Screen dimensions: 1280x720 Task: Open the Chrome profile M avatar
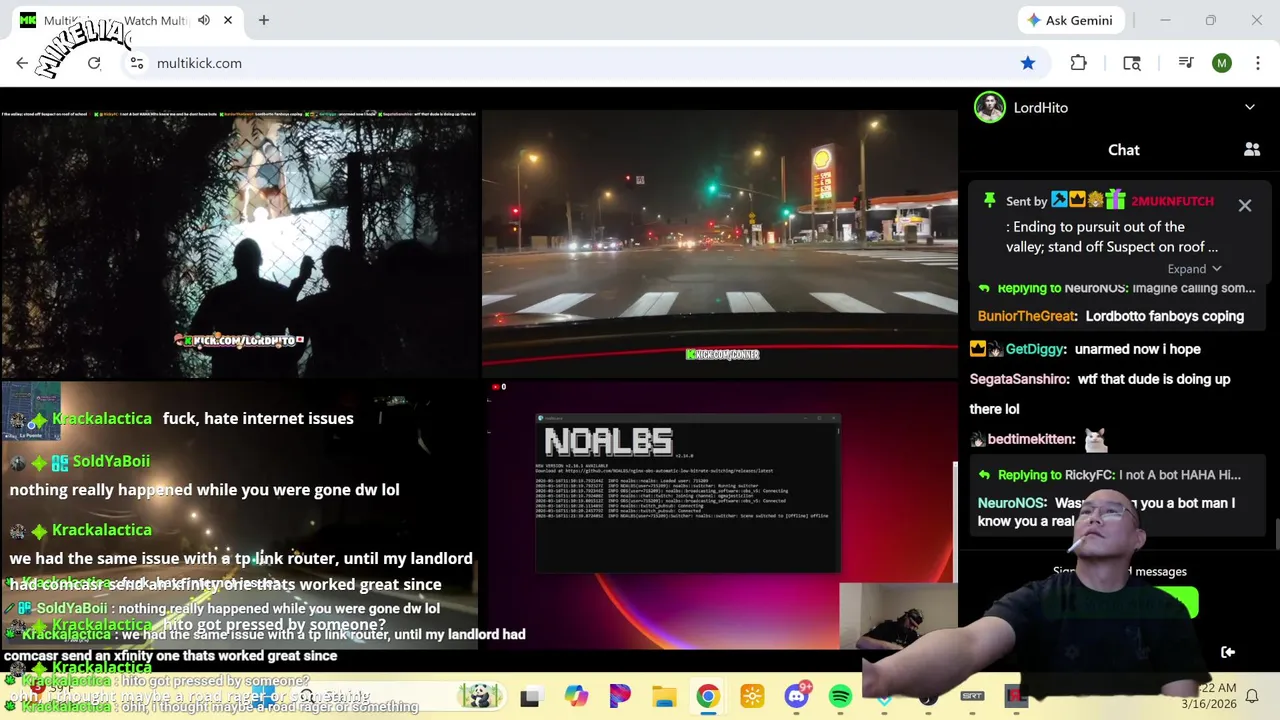[1222, 63]
